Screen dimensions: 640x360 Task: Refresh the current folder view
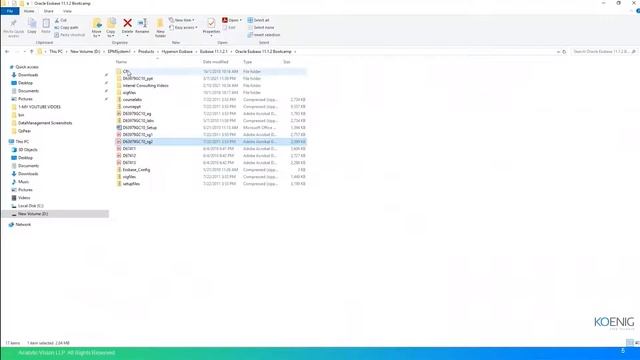(x=564, y=52)
